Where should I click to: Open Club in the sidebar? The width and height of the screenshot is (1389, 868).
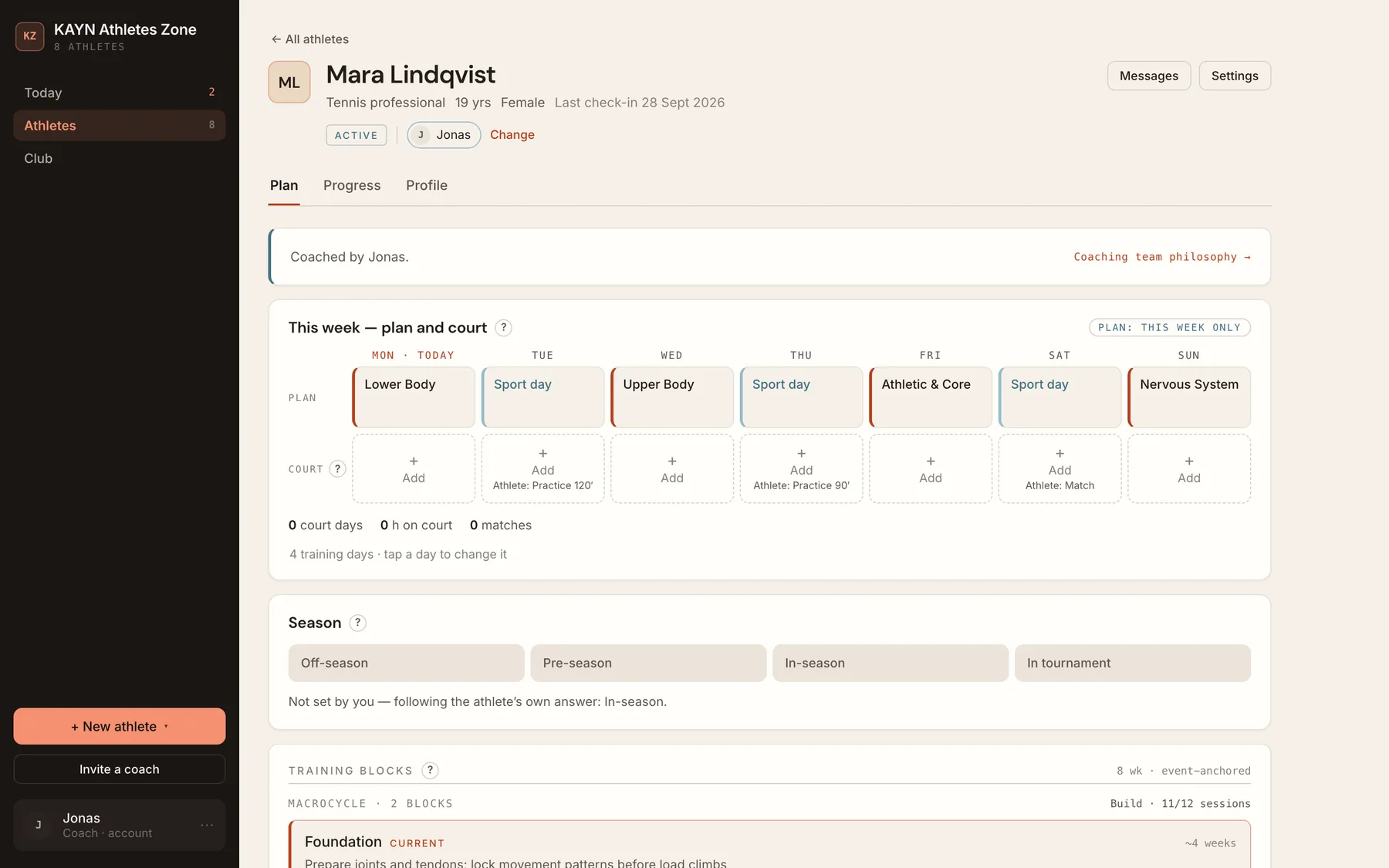click(x=120, y=158)
